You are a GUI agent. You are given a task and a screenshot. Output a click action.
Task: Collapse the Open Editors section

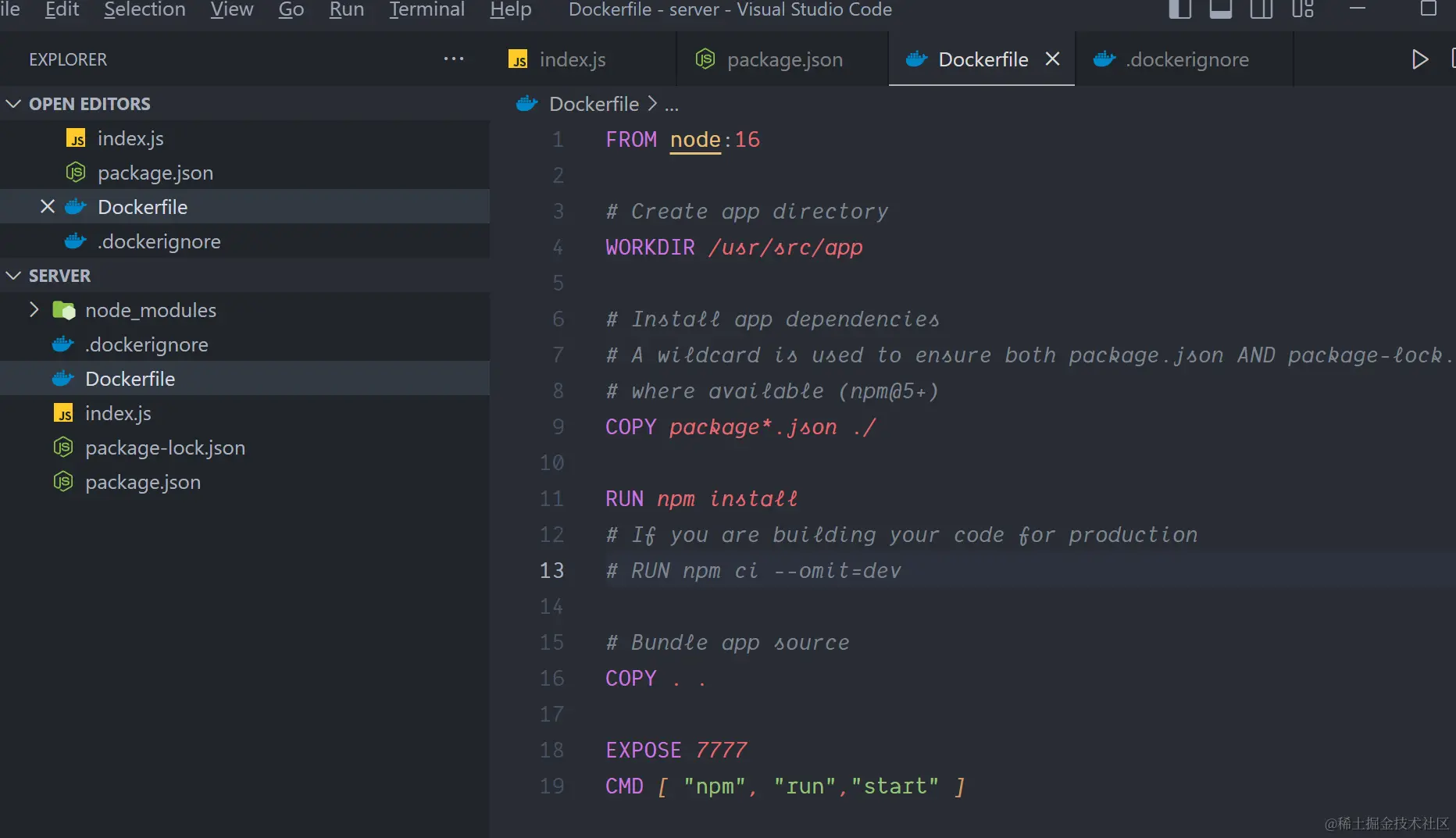coord(13,104)
